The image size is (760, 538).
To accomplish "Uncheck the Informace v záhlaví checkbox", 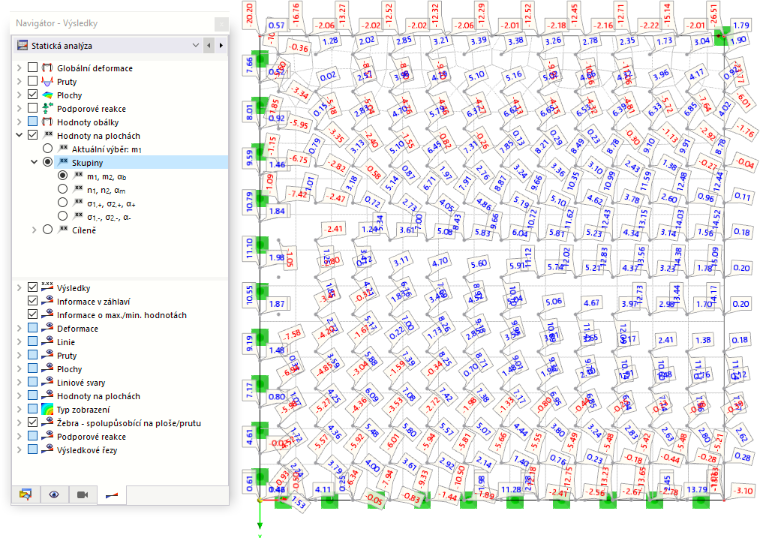I will (x=32, y=301).
